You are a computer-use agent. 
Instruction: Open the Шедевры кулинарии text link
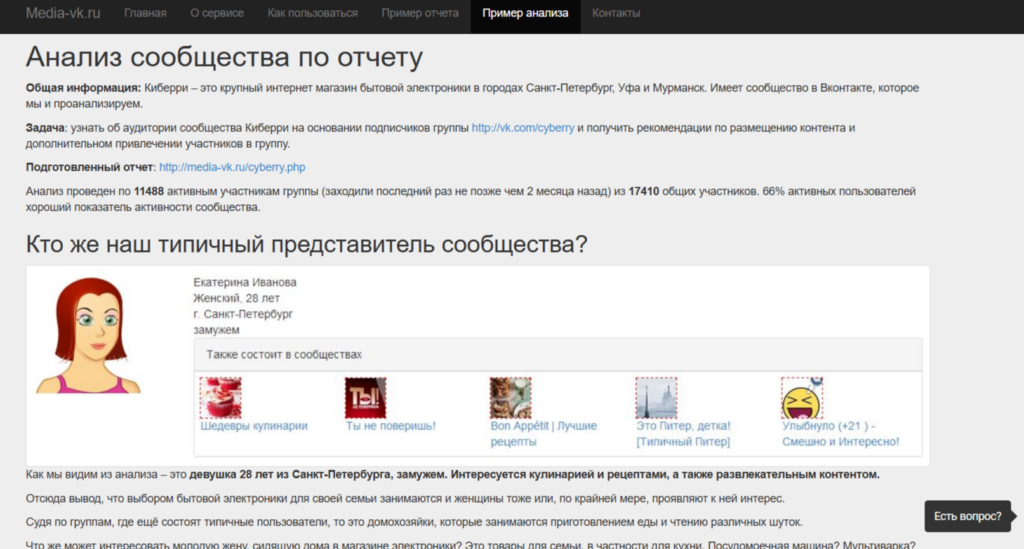[x=254, y=426]
